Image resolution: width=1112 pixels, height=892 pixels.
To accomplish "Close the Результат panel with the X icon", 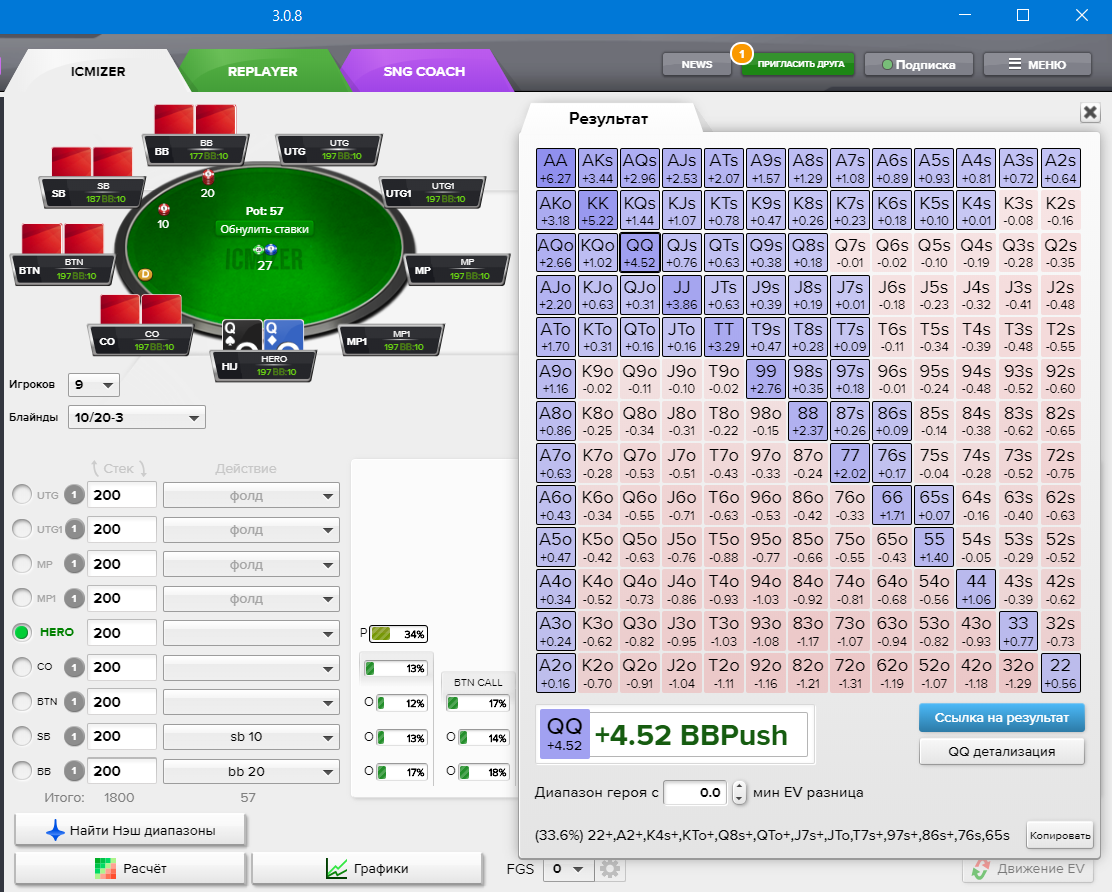I will click(1089, 112).
